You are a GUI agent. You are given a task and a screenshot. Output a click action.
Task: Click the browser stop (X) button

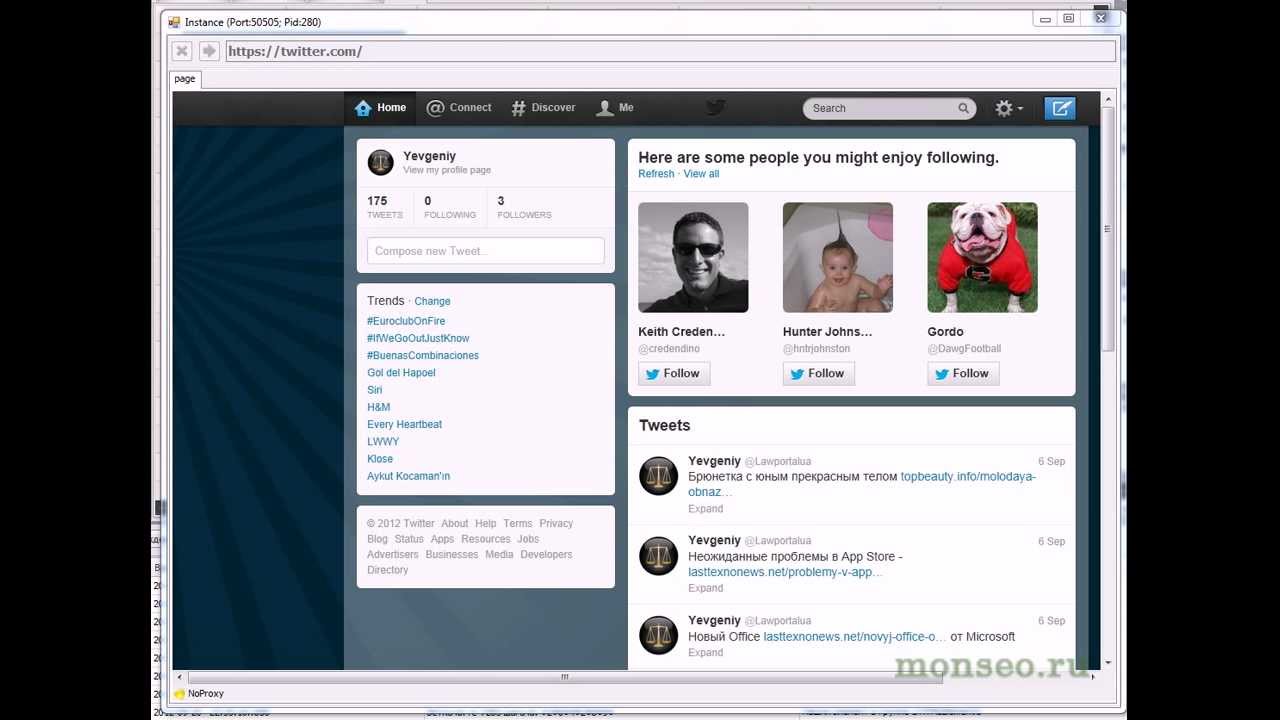(x=181, y=51)
